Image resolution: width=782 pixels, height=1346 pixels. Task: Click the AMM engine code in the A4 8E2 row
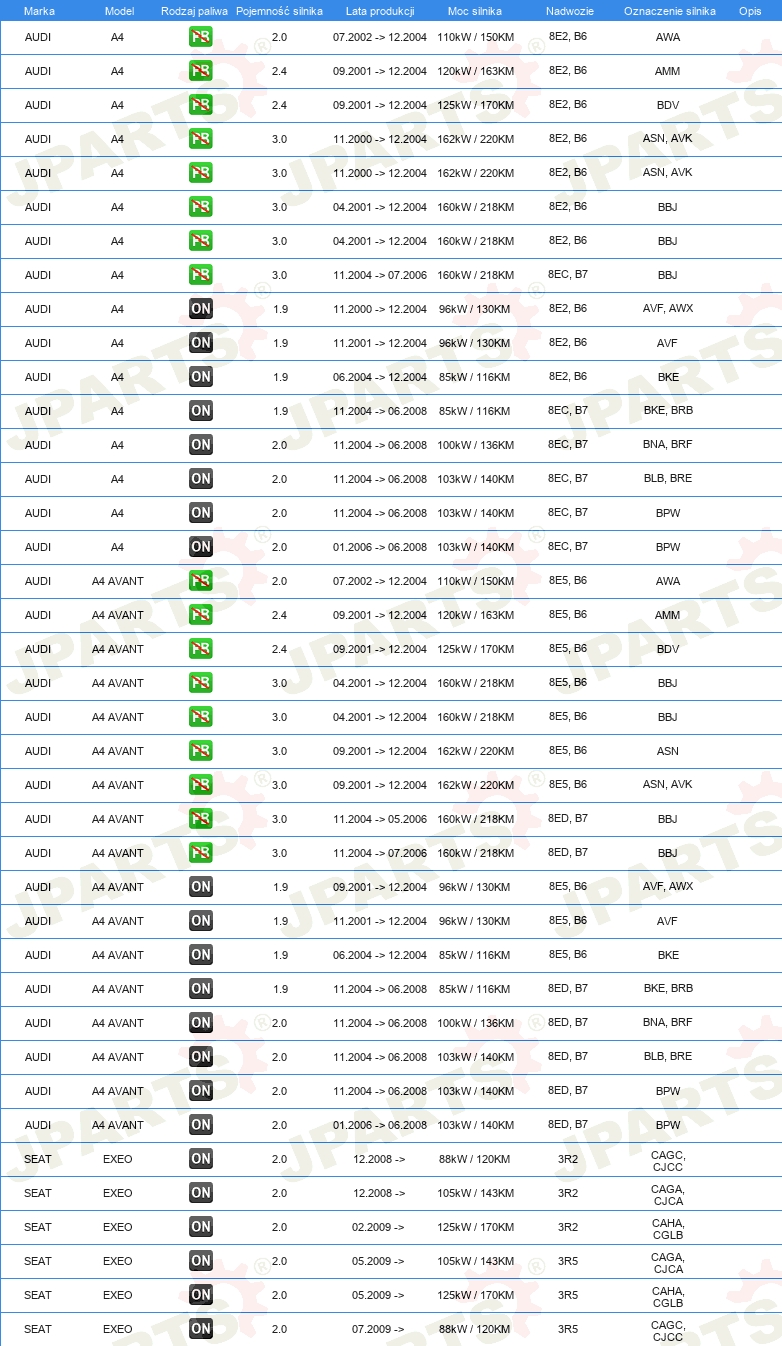(667, 71)
